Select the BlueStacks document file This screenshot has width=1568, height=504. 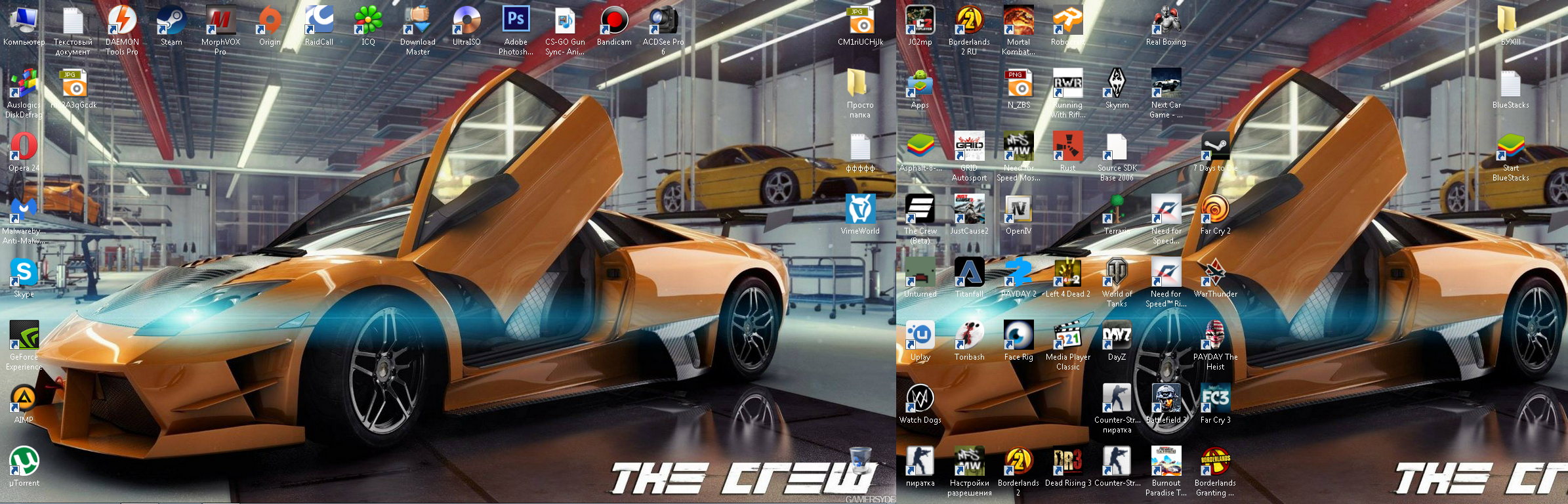[1510, 84]
